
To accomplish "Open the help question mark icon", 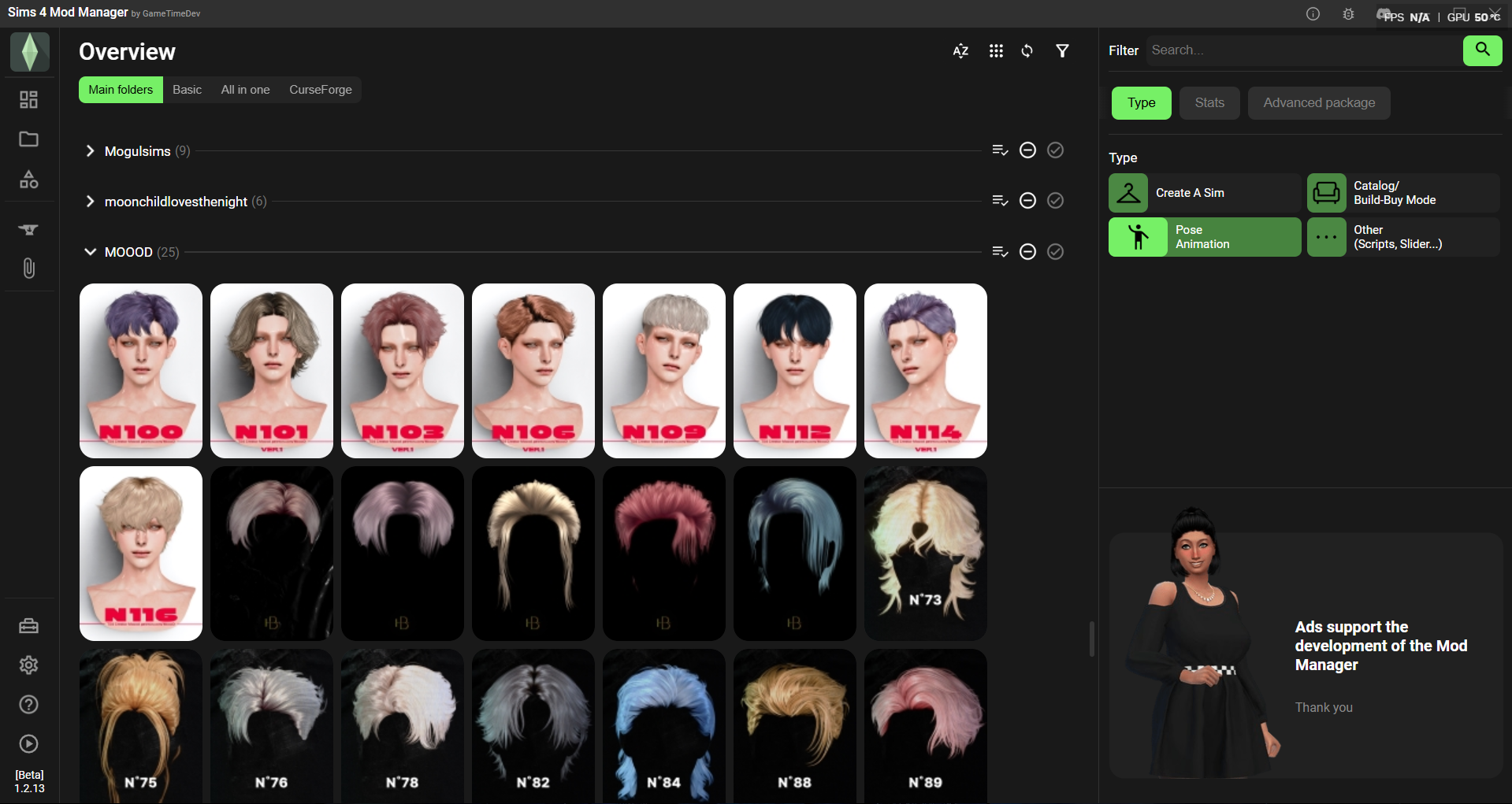I will tap(29, 705).
